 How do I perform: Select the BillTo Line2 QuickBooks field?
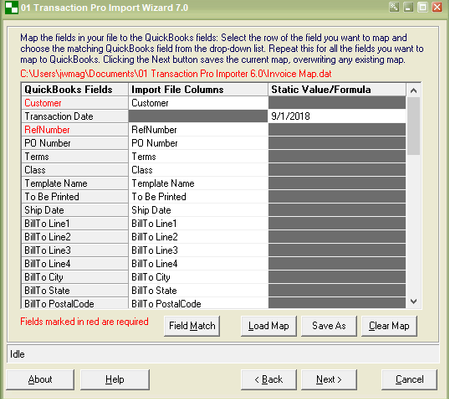click(75, 237)
